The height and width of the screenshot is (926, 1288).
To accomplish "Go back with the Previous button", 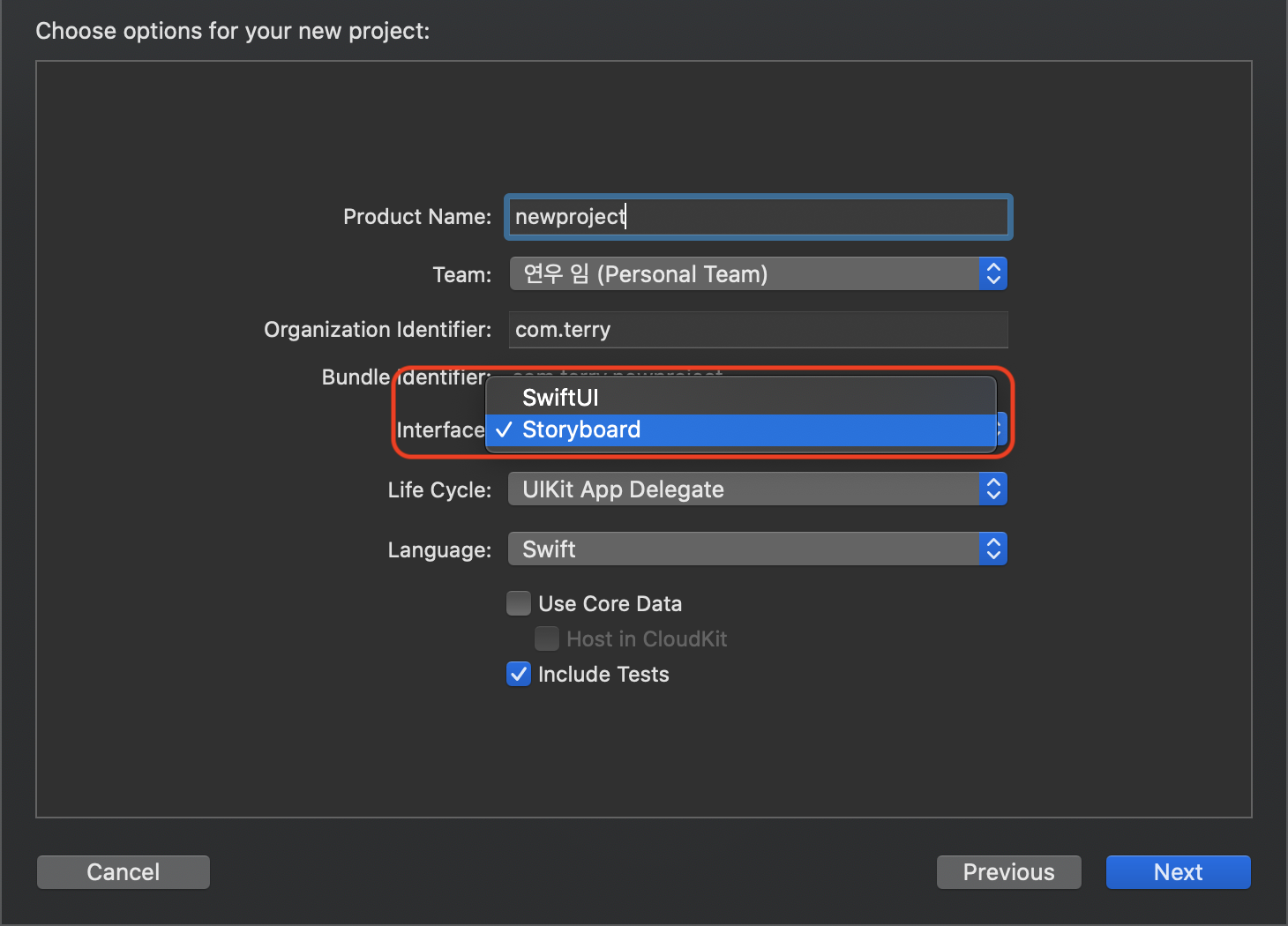I will pos(1009,872).
